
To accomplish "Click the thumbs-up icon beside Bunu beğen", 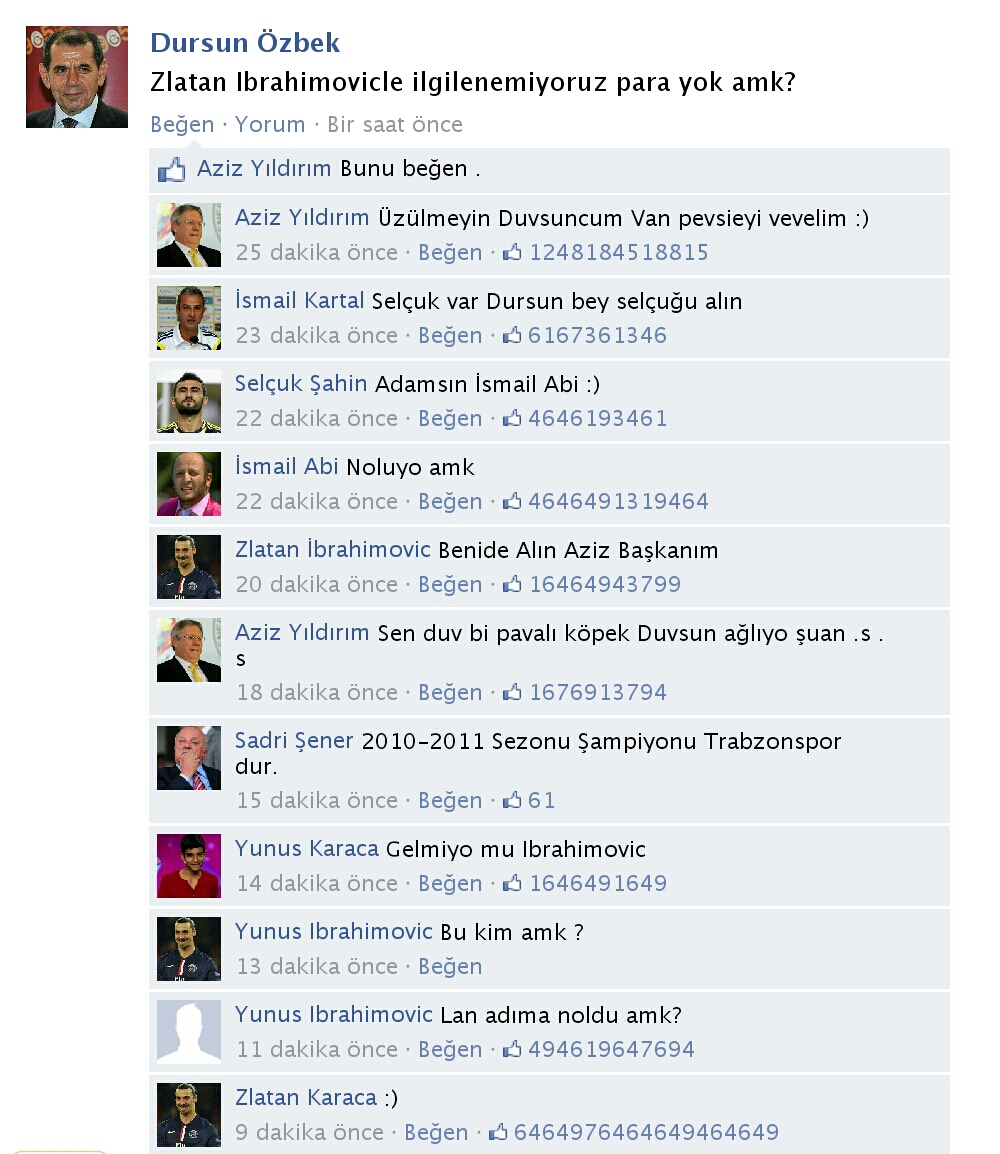I will [171, 170].
